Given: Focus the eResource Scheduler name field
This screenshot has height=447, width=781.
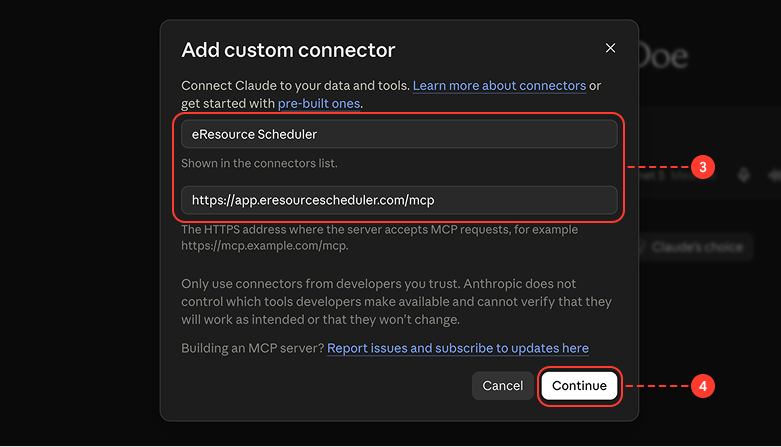Looking at the screenshot, I should click(399, 134).
